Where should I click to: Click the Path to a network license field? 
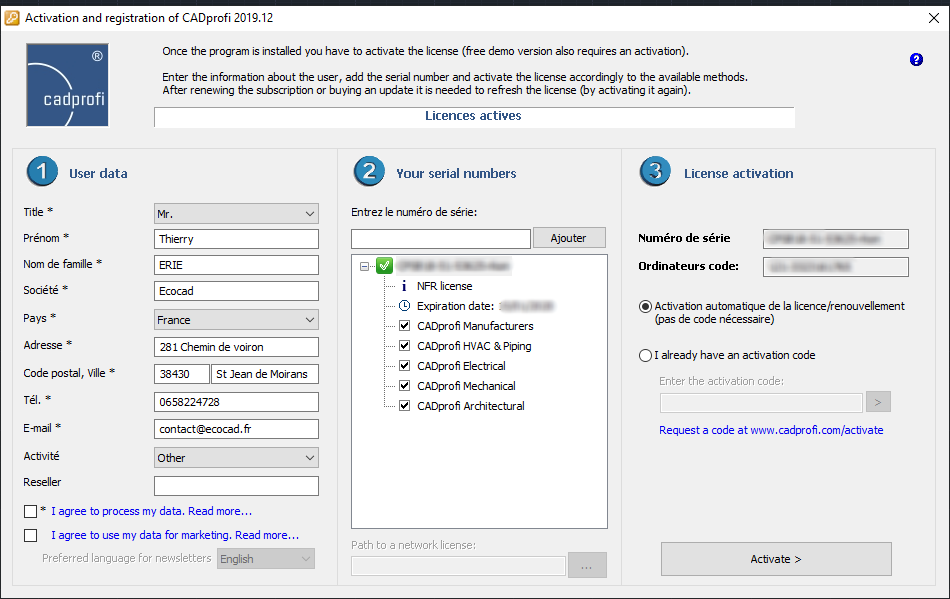tap(459, 566)
